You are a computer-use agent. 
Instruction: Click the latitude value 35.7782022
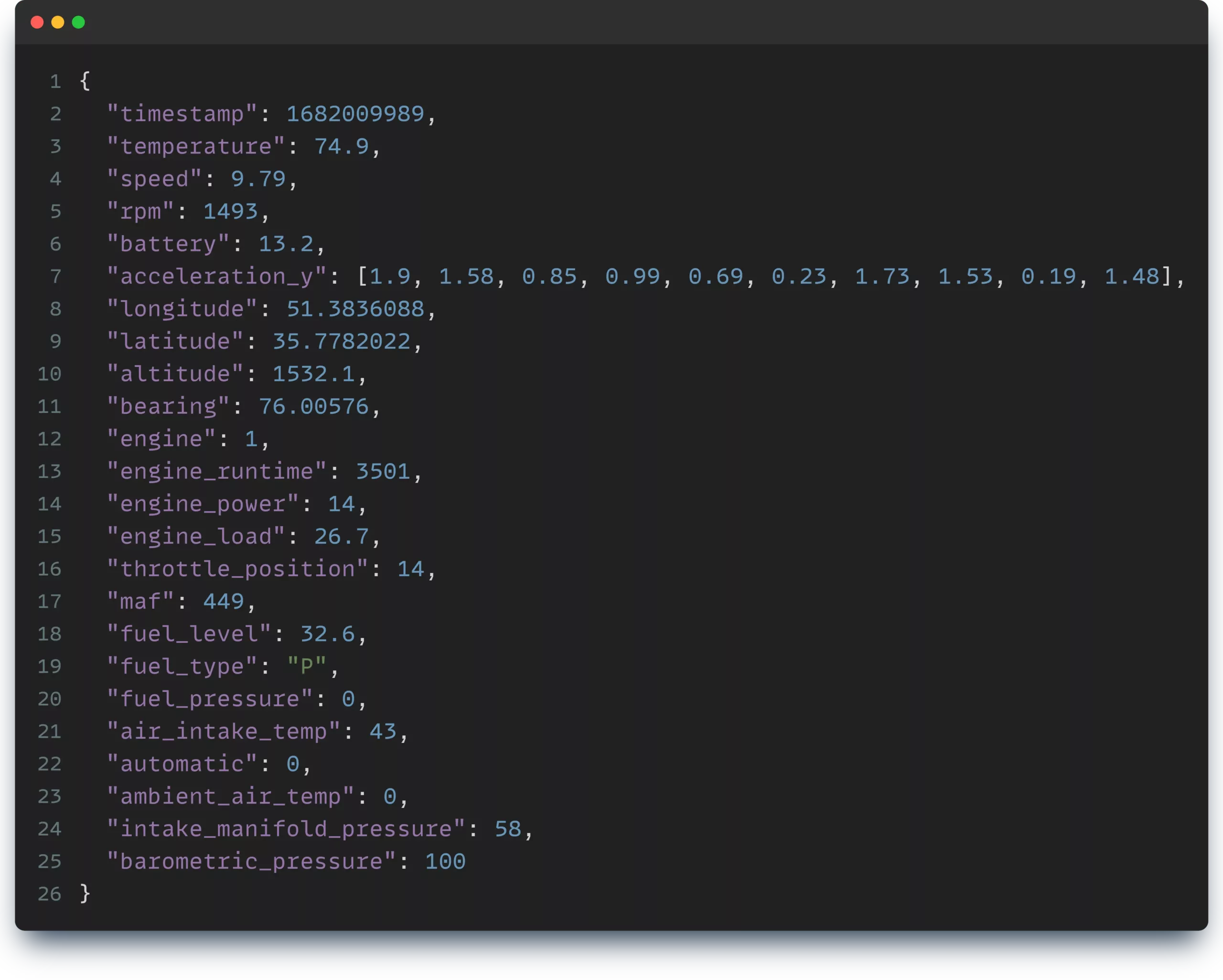point(342,341)
